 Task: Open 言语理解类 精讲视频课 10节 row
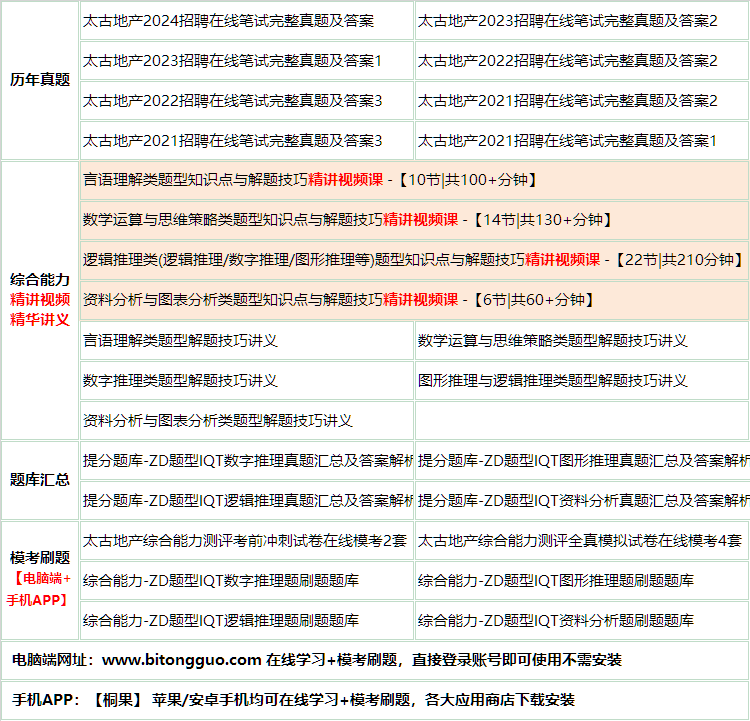414,180
